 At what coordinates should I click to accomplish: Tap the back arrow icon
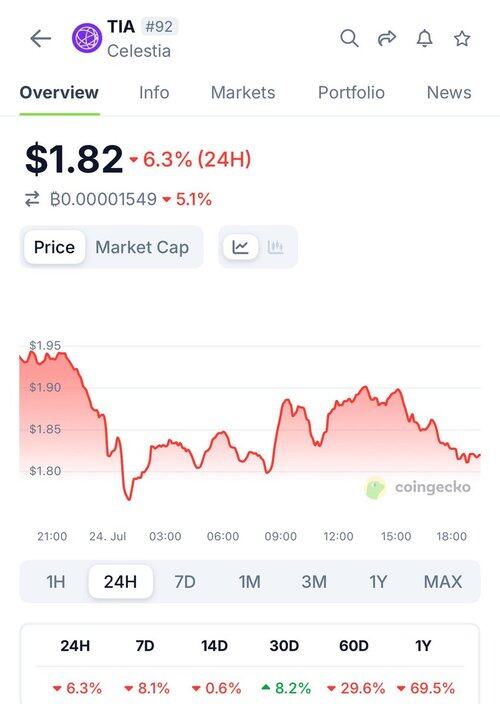(x=40, y=39)
